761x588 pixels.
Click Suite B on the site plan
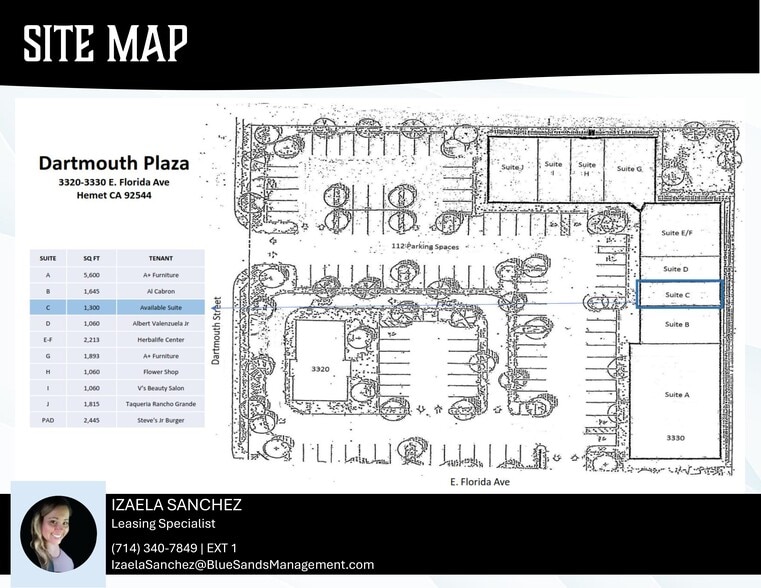[x=677, y=324]
